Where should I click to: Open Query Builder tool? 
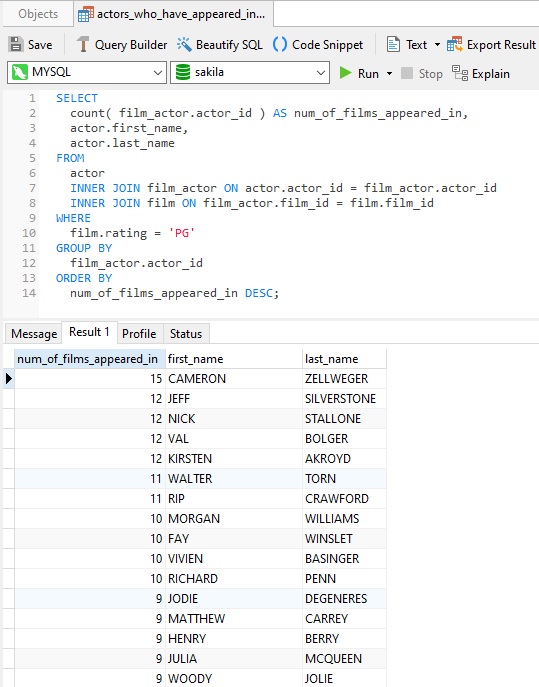point(121,44)
